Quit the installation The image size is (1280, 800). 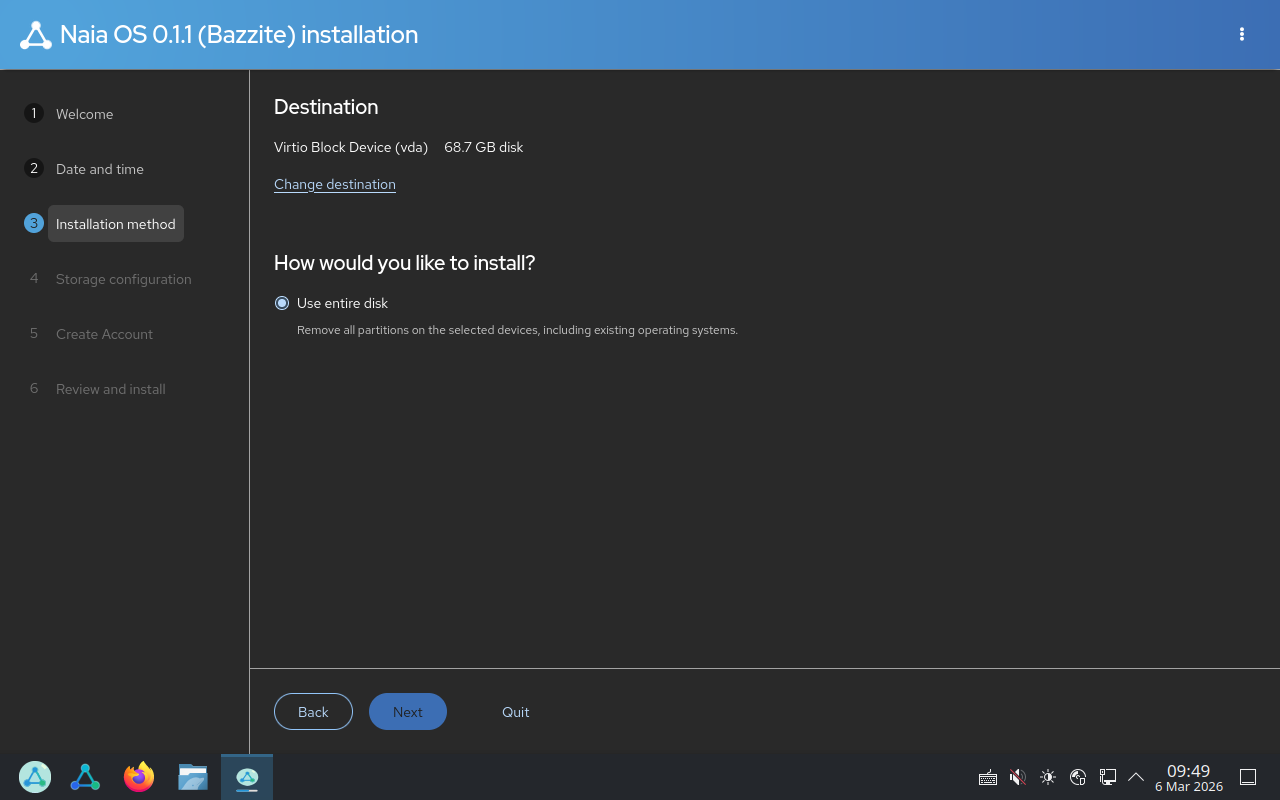(x=515, y=711)
